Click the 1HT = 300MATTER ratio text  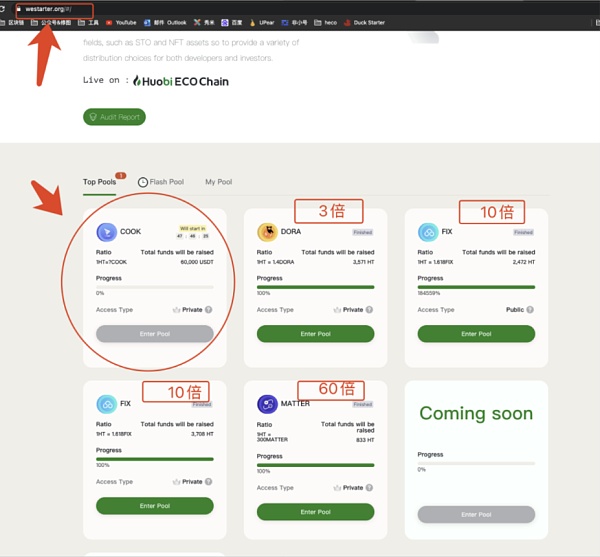[272, 437]
